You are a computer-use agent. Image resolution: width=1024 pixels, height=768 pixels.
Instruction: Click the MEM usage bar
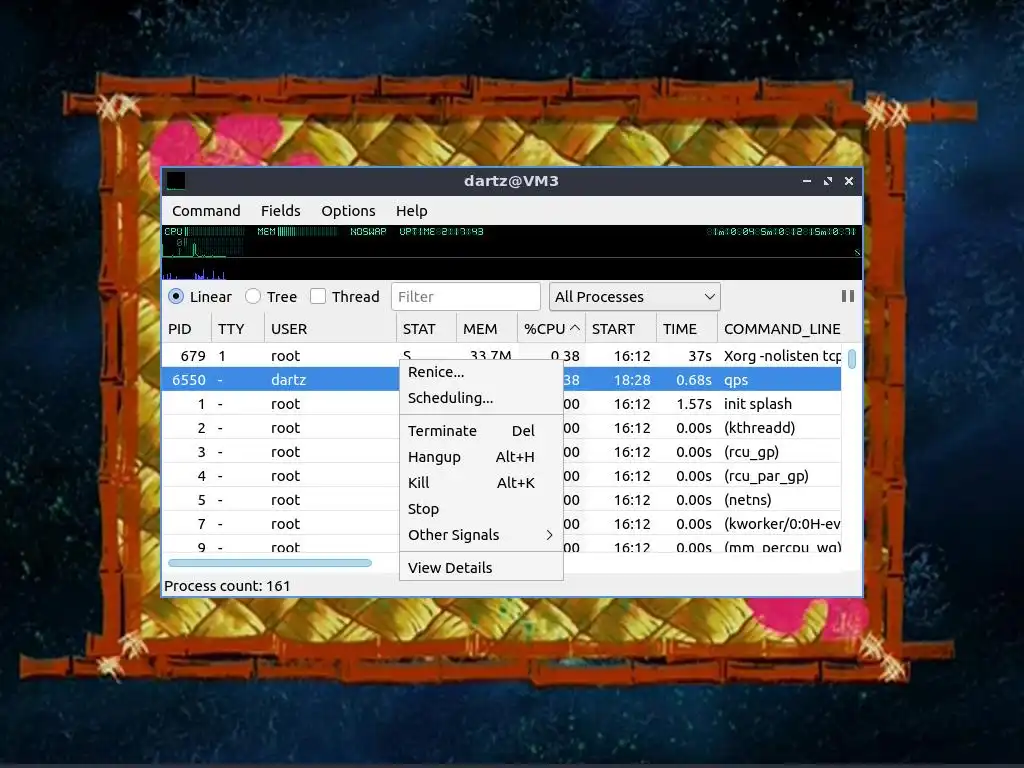(x=297, y=231)
